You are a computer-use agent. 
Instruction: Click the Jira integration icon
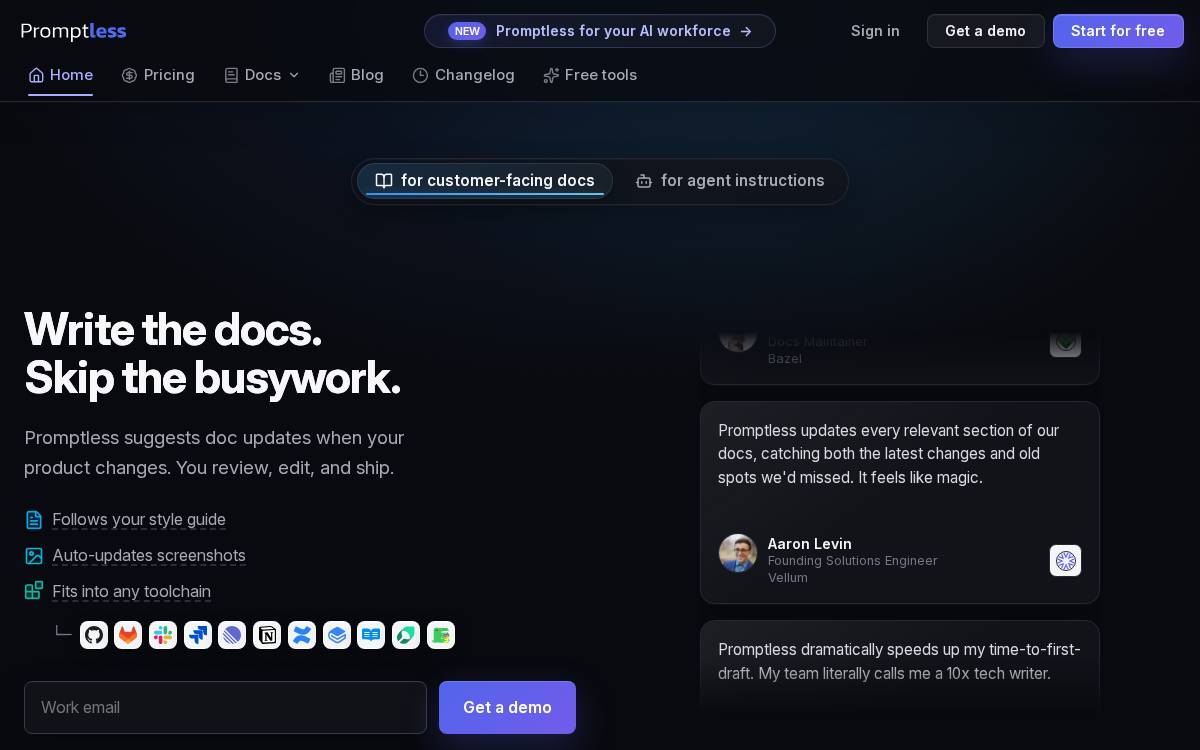198,635
